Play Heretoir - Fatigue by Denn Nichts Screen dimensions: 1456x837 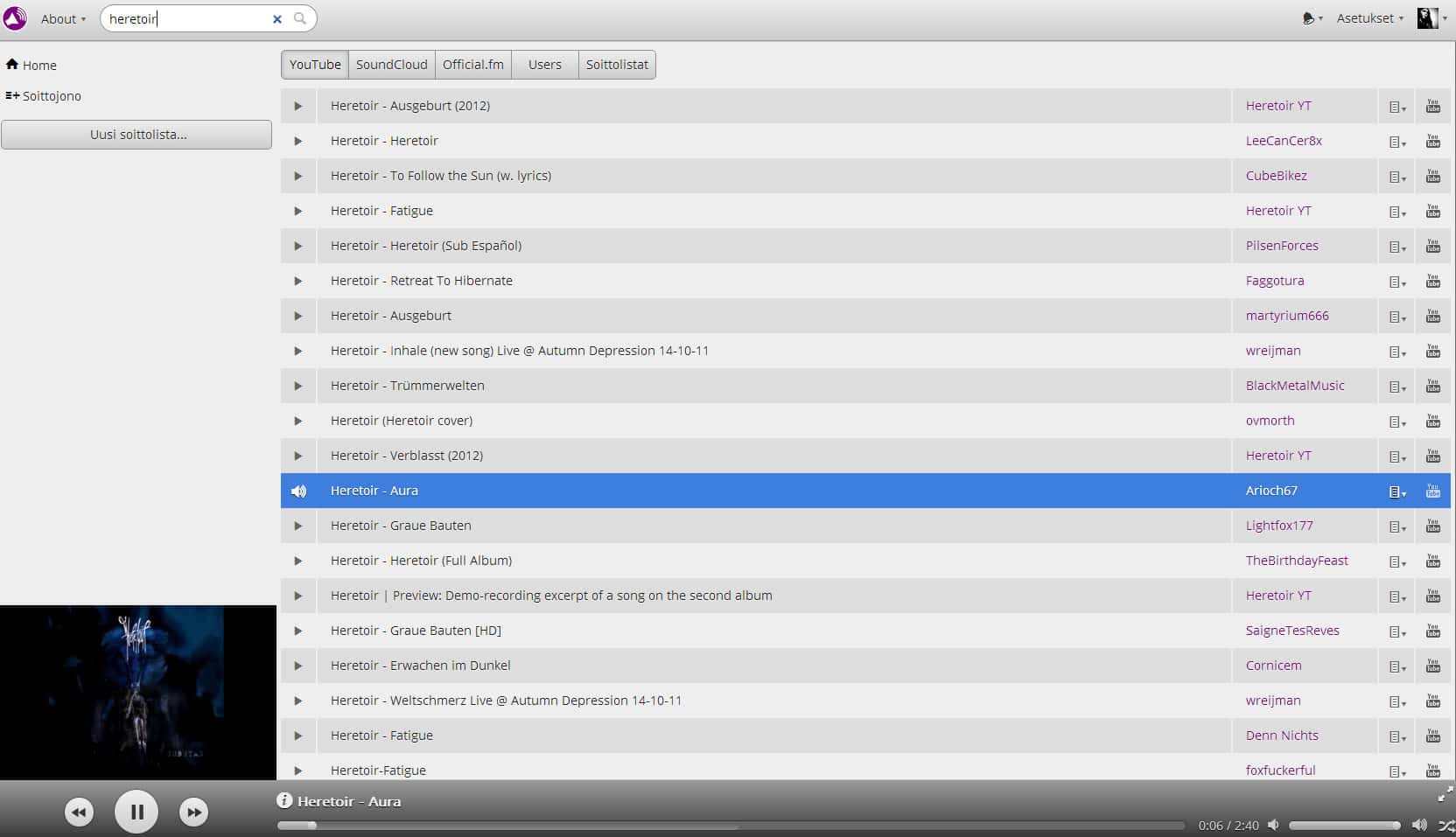(298, 736)
